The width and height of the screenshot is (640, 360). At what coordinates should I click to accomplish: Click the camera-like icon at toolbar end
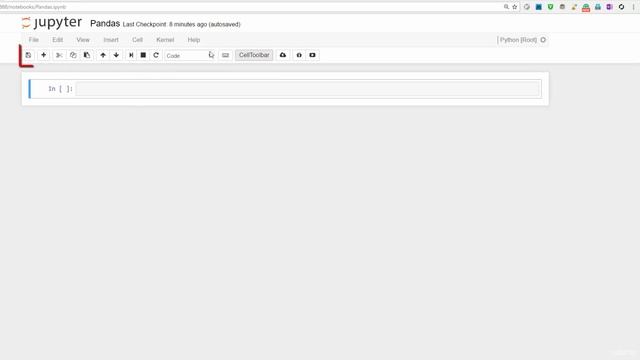coord(312,55)
